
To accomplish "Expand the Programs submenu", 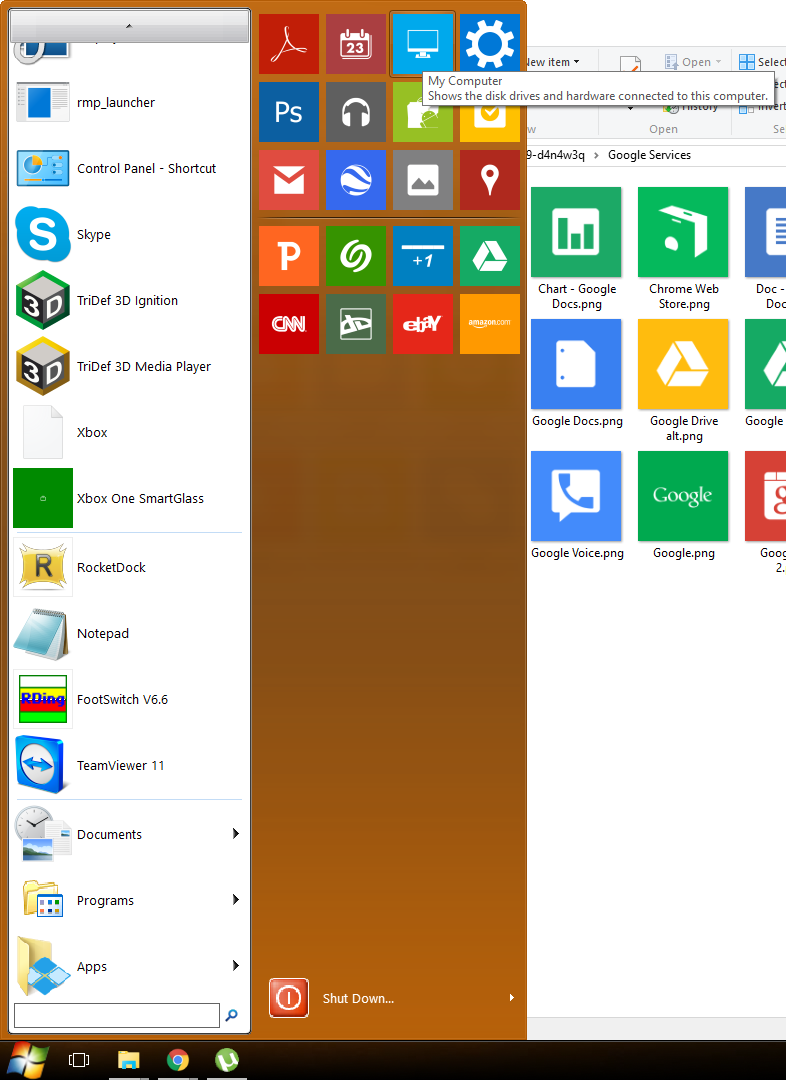I will pos(236,900).
